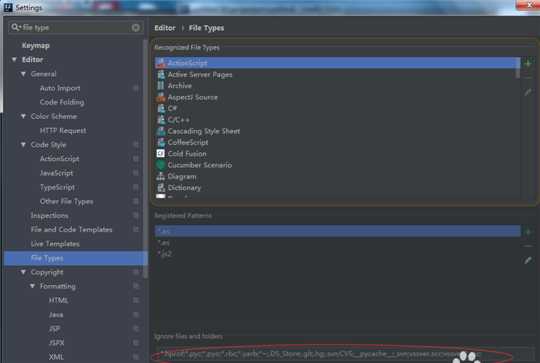Click the add file type plus button
Screen dimensions: 540x363
coord(528,63)
